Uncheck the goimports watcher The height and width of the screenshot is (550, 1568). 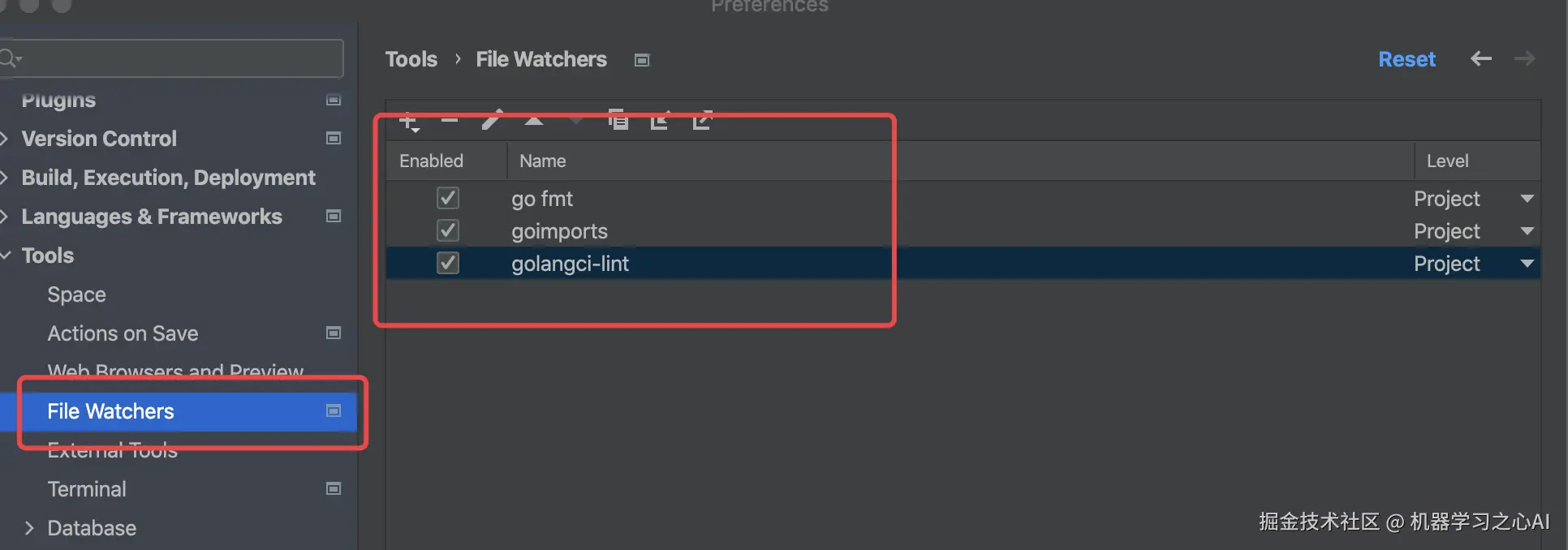tap(448, 230)
